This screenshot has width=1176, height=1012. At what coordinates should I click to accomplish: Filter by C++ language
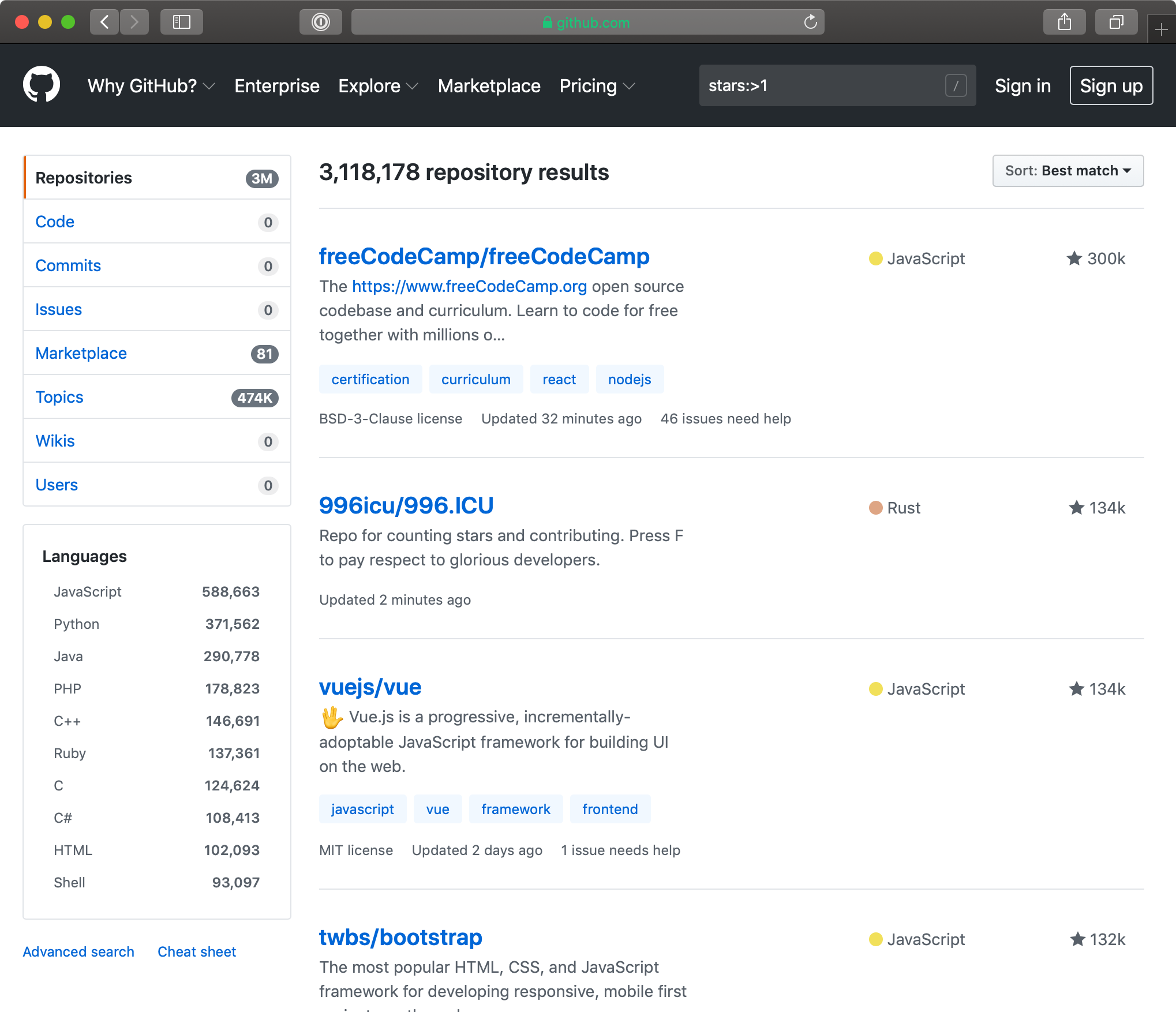(157, 721)
